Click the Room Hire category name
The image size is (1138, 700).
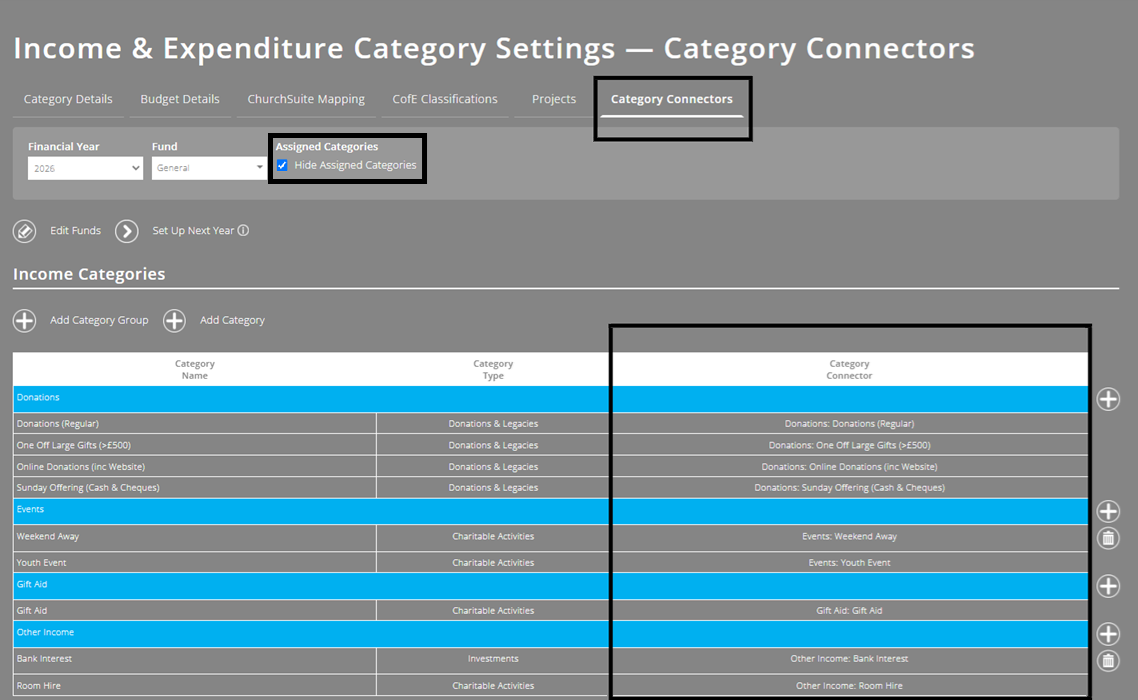(x=38, y=685)
